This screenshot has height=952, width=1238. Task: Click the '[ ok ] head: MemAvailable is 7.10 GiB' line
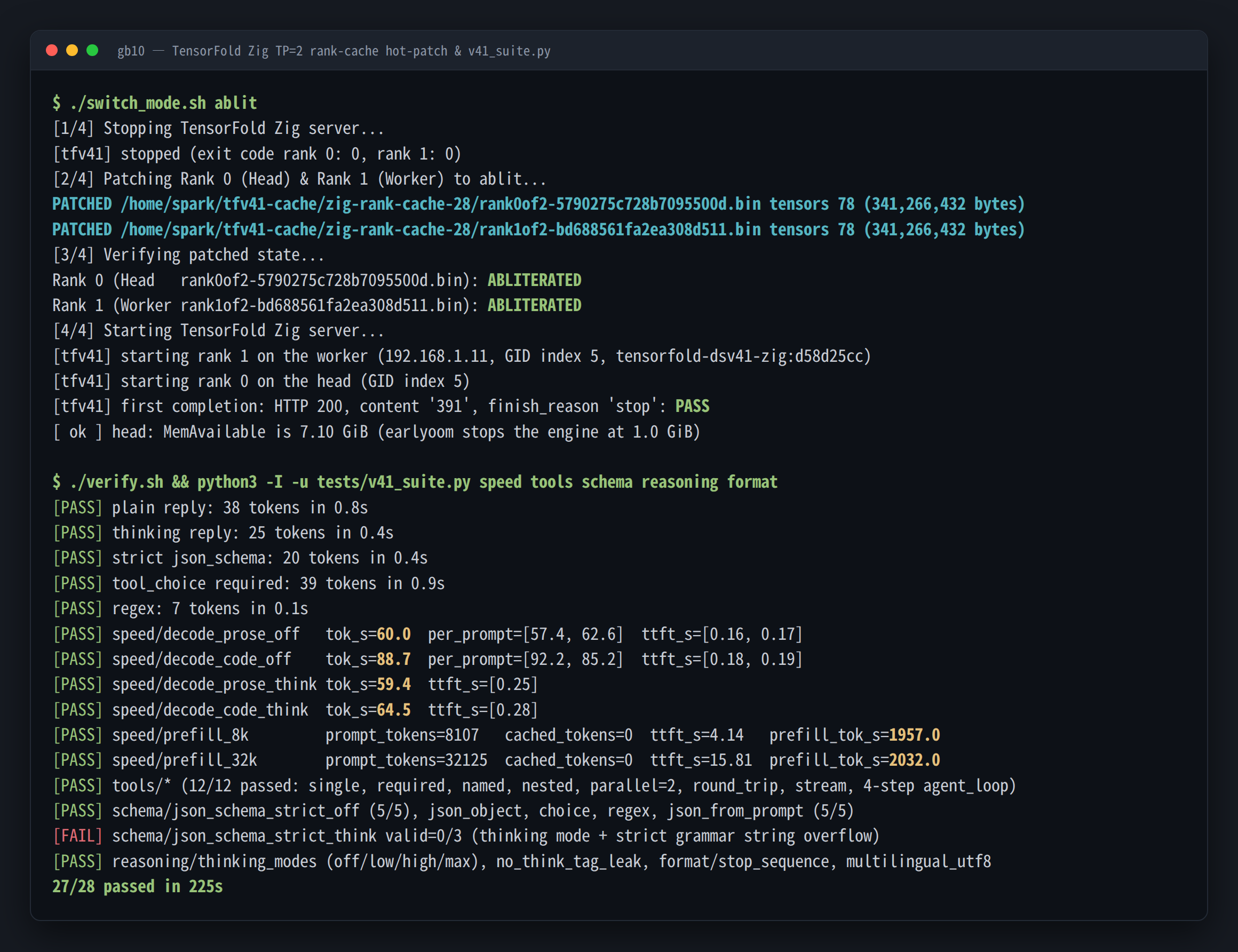coord(376,432)
